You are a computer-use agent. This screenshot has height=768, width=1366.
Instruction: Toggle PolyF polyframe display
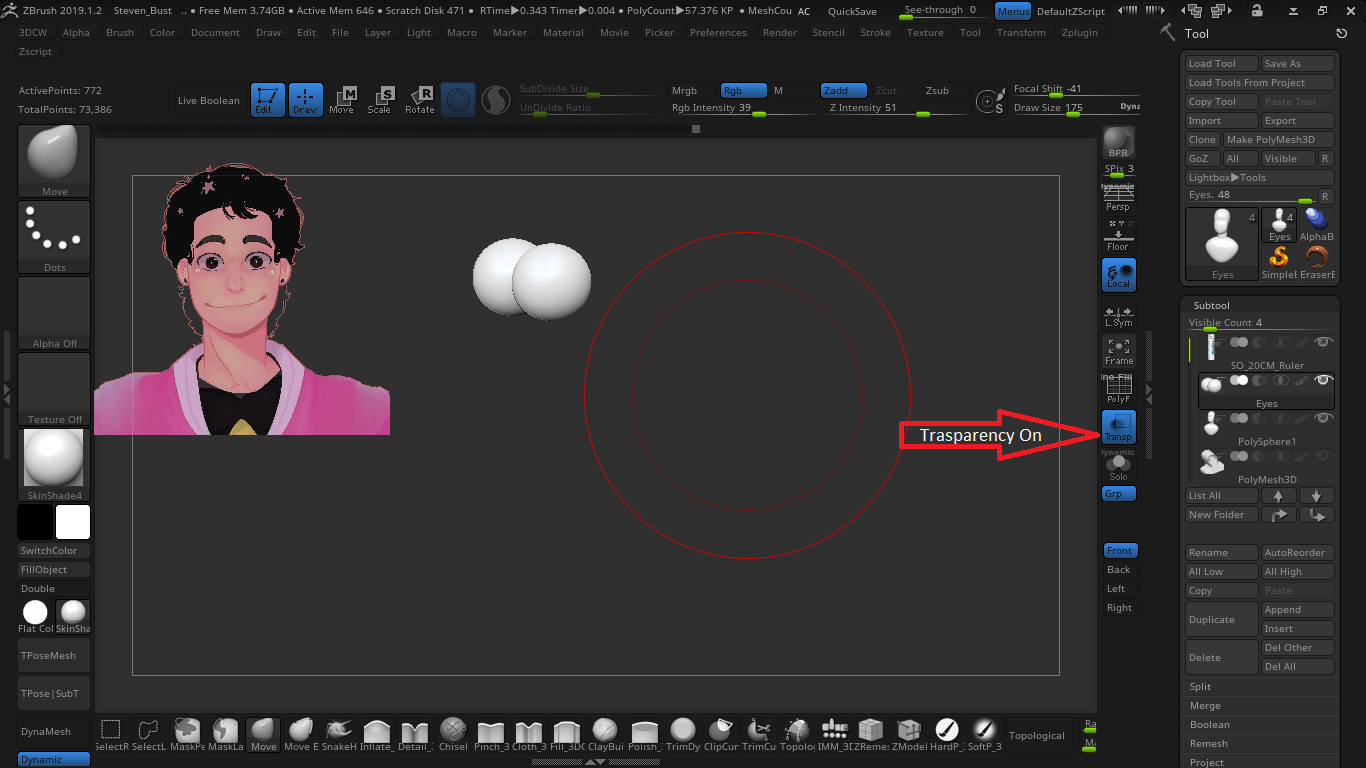1118,389
